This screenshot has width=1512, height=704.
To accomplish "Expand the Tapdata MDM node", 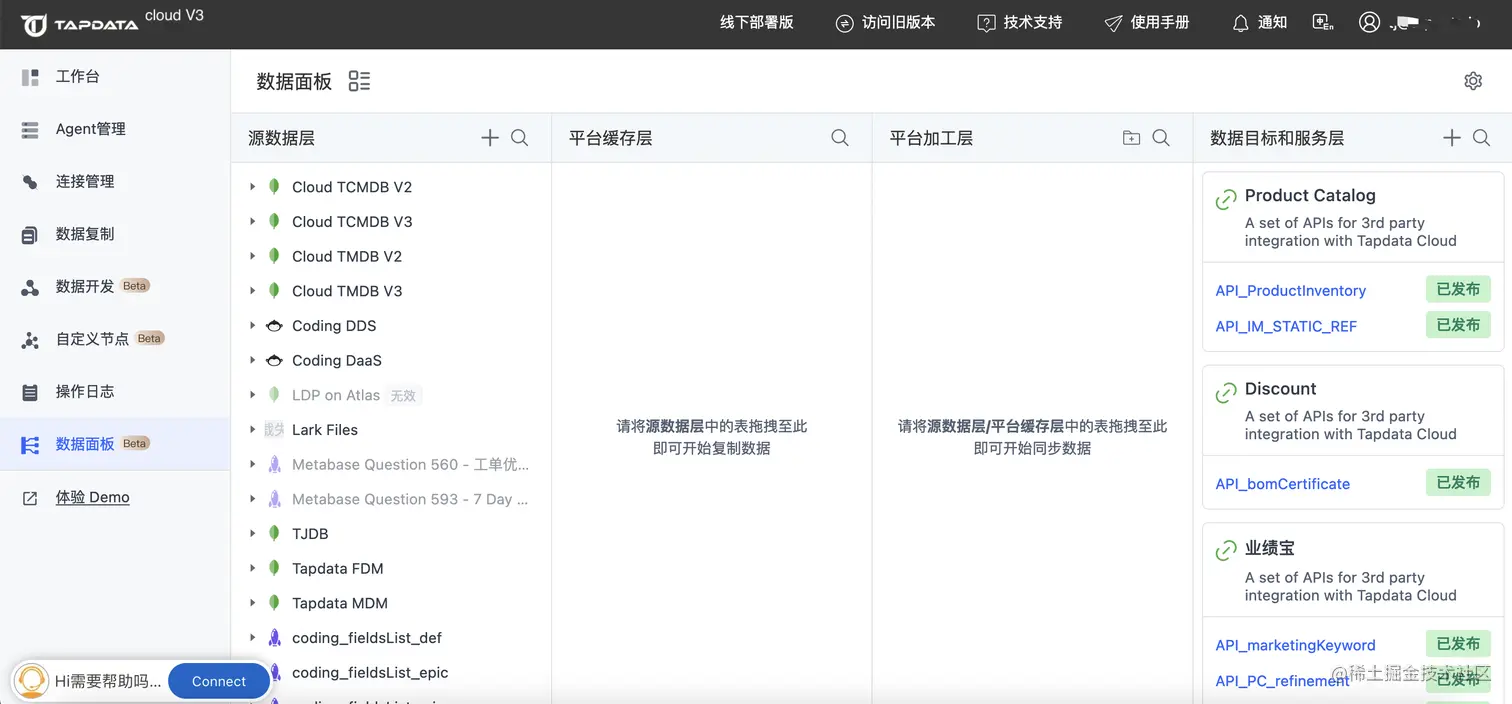I will click(x=252, y=603).
